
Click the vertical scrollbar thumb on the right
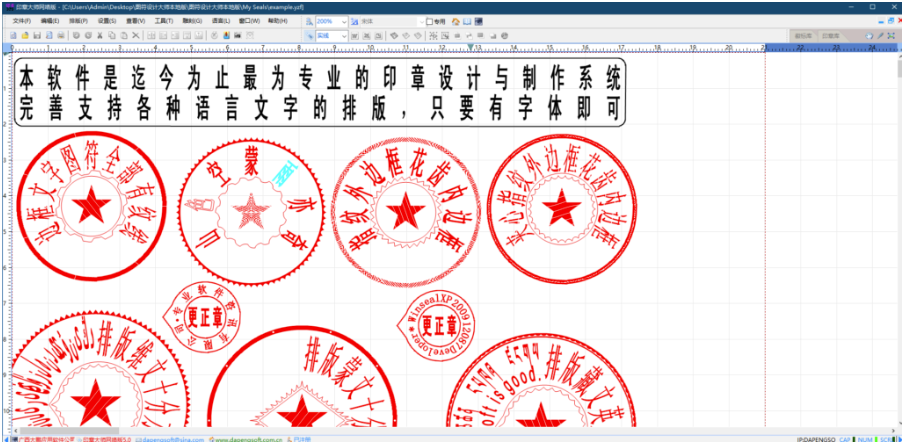tap(898, 68)
